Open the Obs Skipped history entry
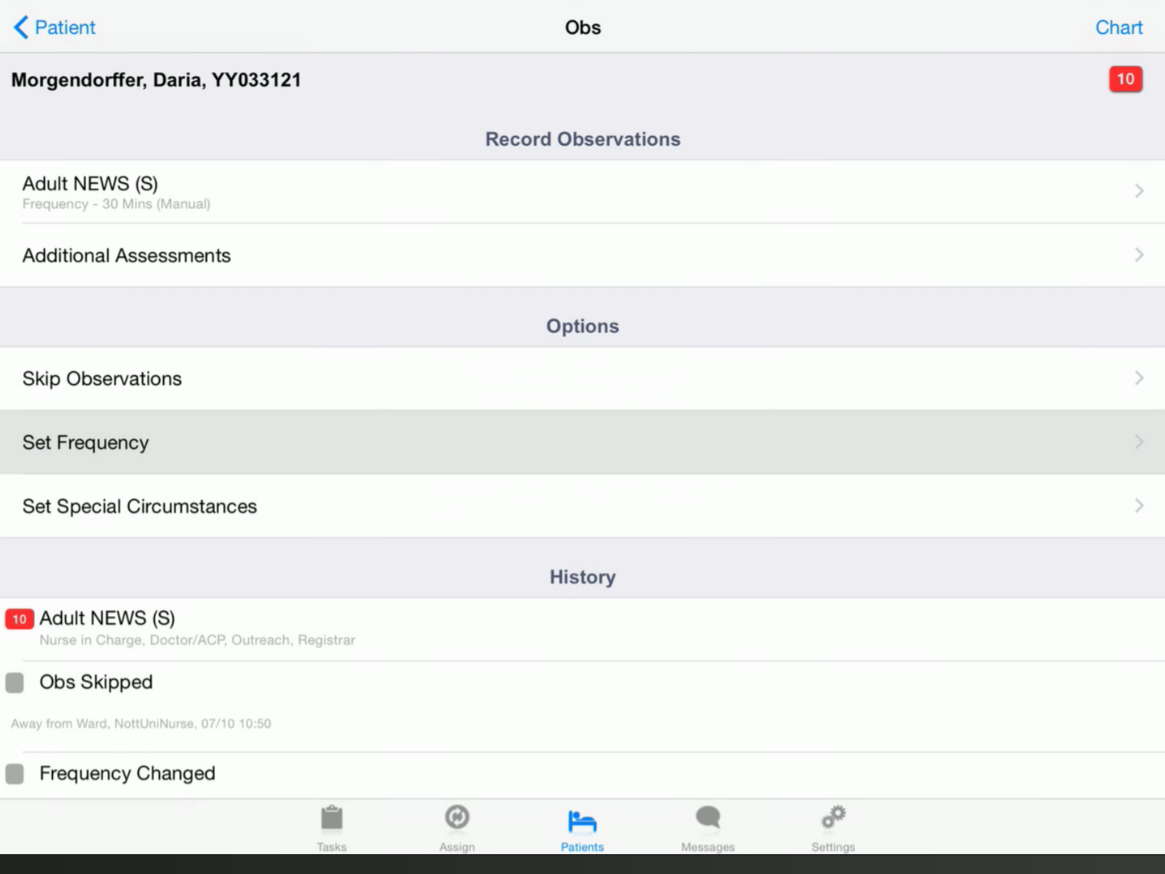This screenshot has width=1165, height=874. (96, 683)
